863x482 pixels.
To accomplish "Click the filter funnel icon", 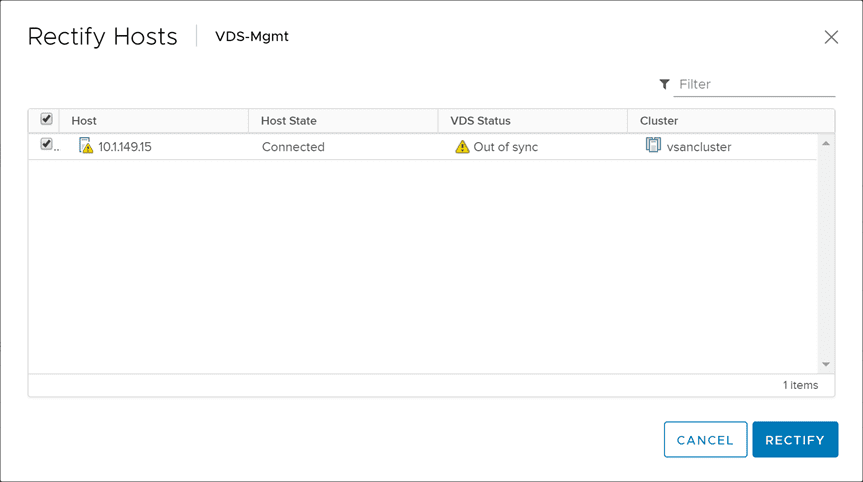I will tap(665, 85).
